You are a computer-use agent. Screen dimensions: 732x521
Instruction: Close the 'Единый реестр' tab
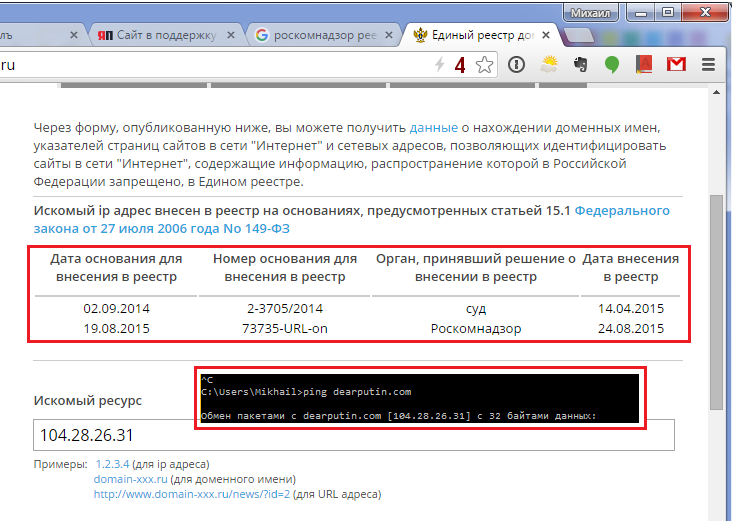[x=546, y=35]
